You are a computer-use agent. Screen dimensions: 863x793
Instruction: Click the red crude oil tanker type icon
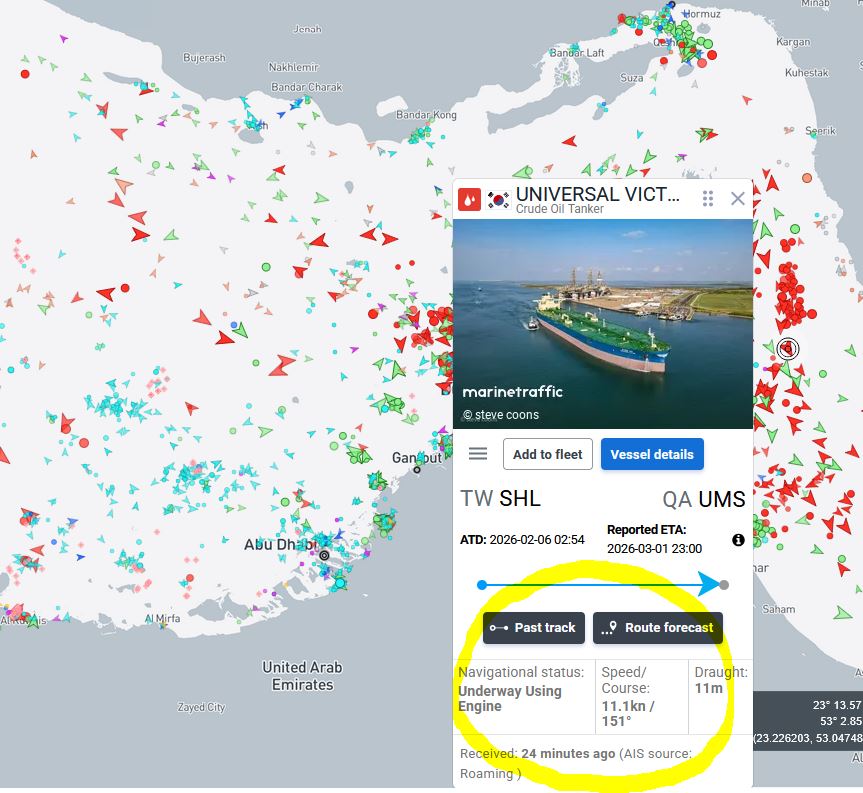469,199
